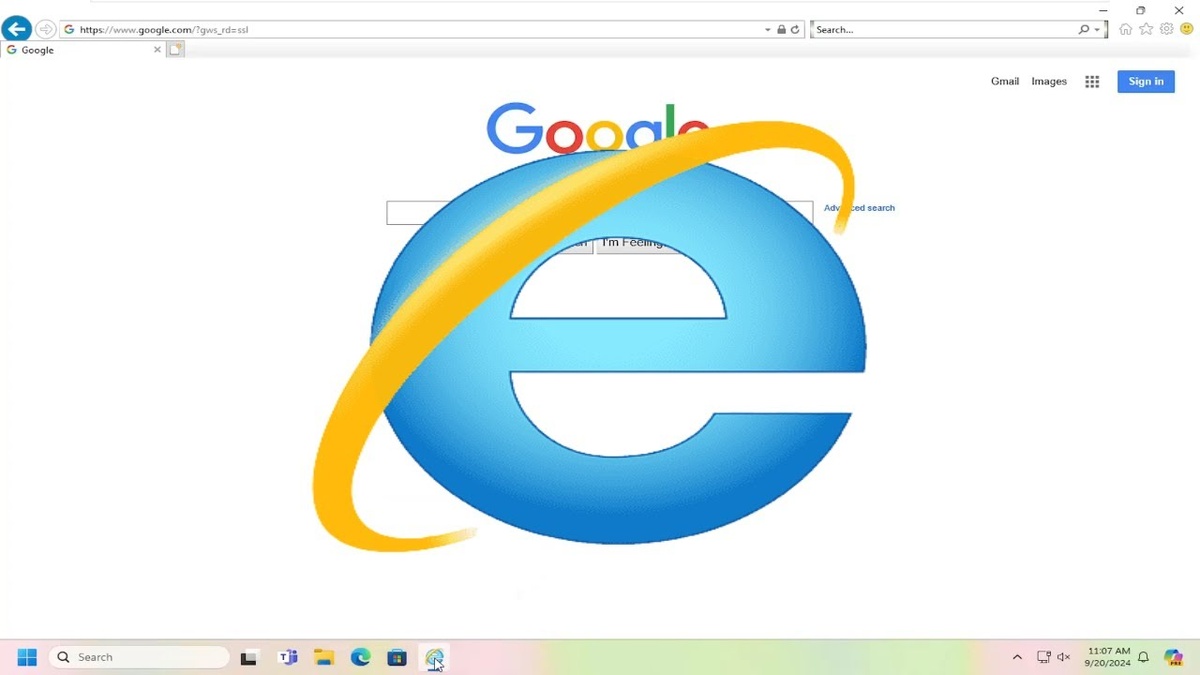The height and width of the screenshot is (675, 1200).
Task: Close the Google tab
Action: click(157, 50)
